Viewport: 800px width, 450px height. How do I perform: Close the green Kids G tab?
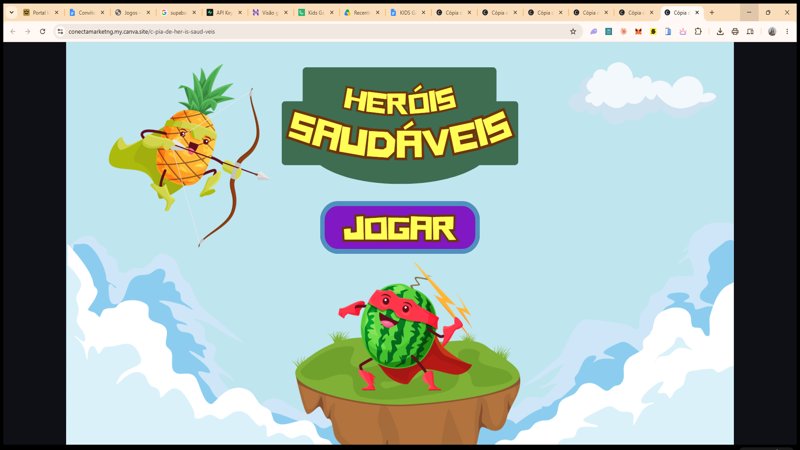332,12
